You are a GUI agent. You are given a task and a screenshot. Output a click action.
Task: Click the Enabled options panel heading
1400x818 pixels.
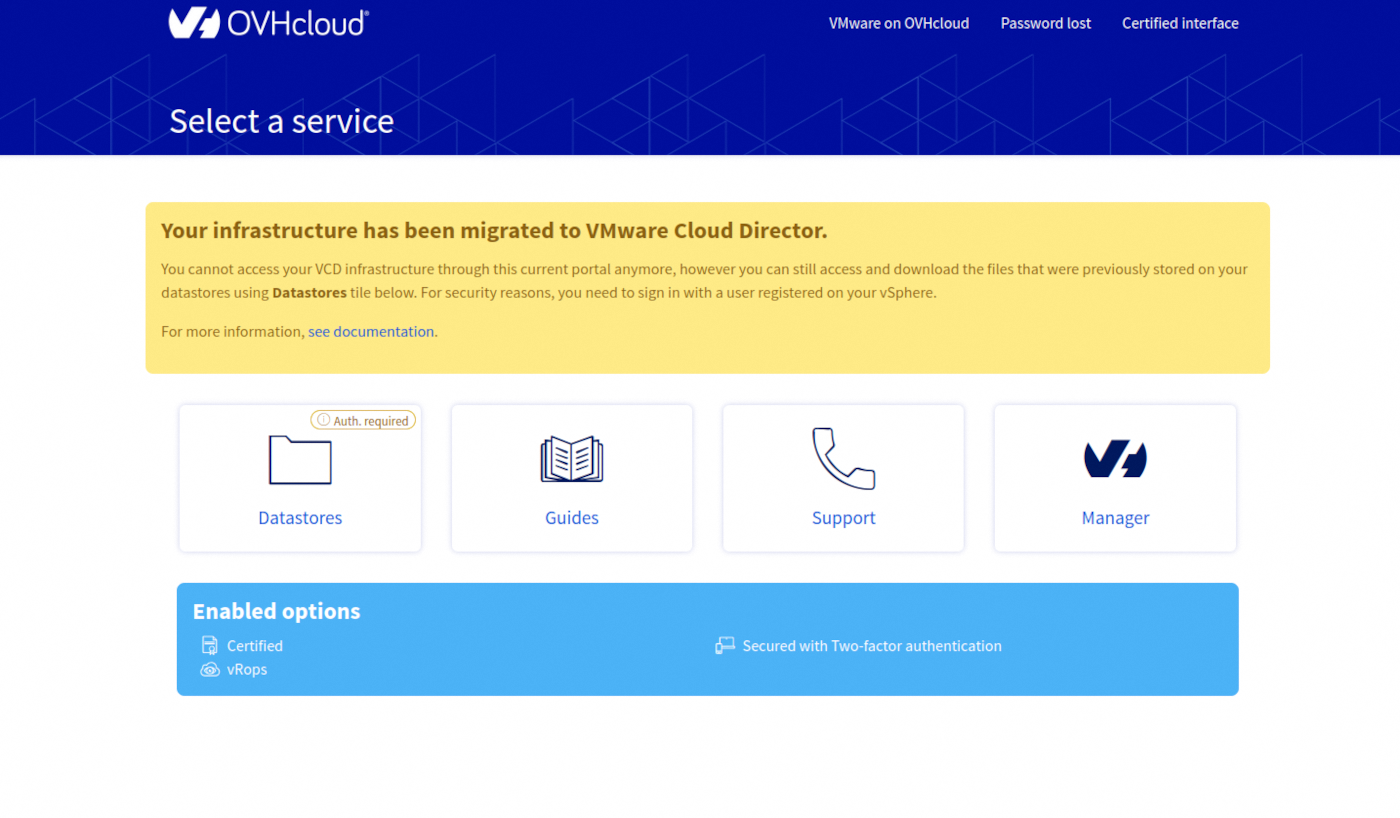[276, 611]
